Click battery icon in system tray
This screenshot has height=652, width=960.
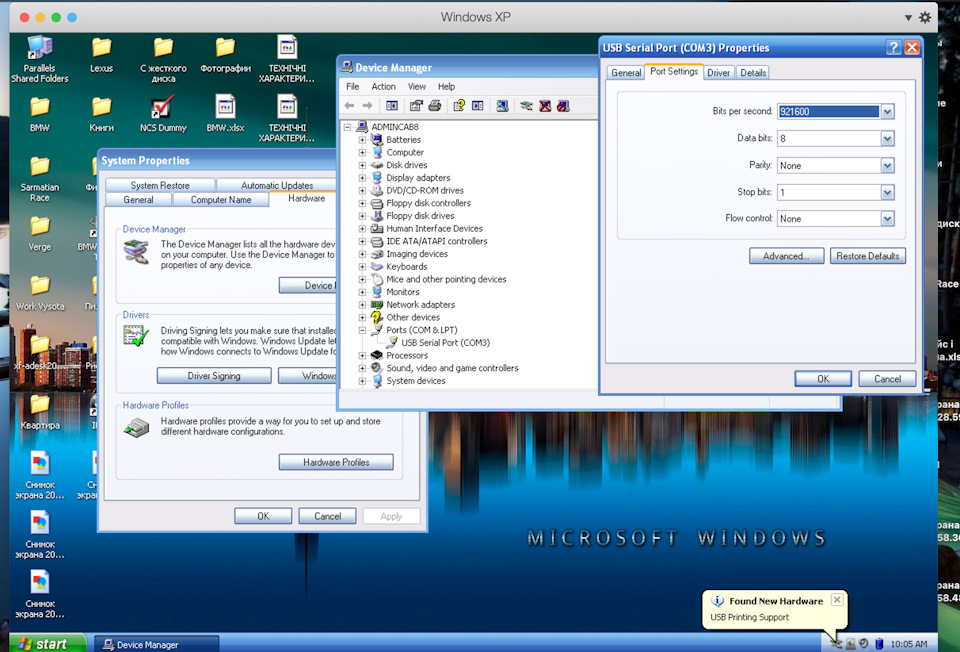point(879,643)
